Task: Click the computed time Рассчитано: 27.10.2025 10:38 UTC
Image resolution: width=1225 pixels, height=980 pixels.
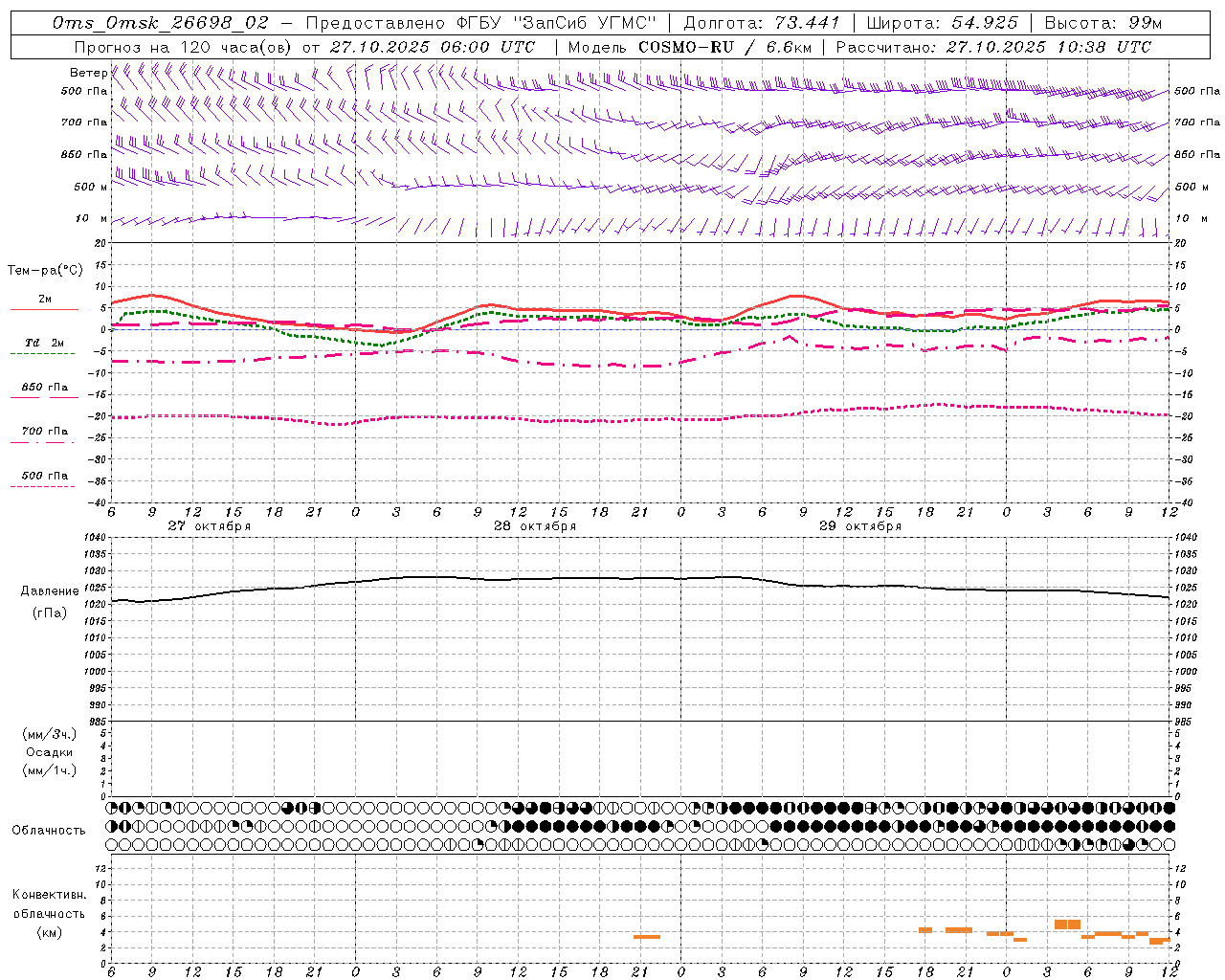Action: pyautogui.click(x=993, y=47)
